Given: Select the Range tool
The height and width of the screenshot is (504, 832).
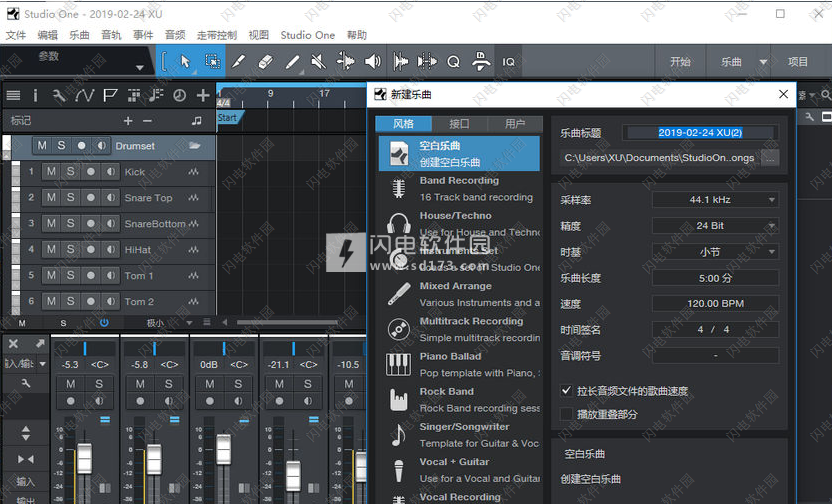Looking at the screenshot, I should click(212, 62).
